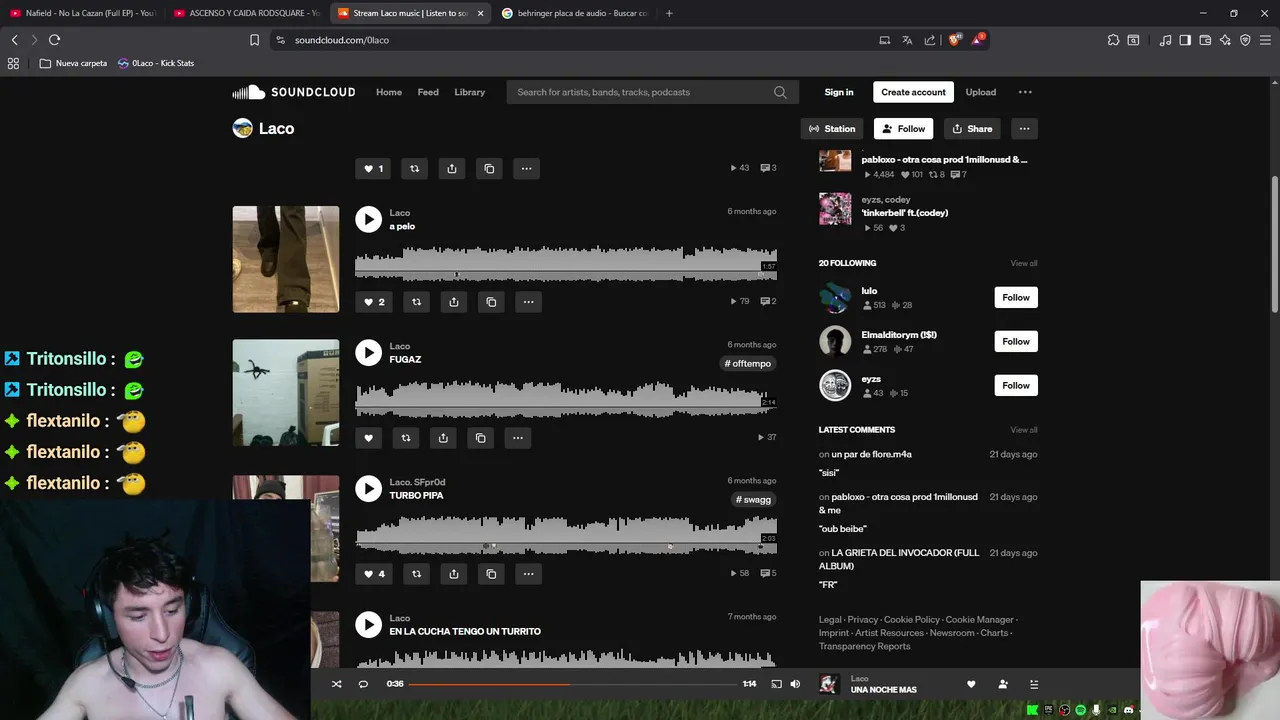This screenshot has height=720, width=1280.
Task: Open more options for 'FUGAZ'
Action: [x=517, y=438]
